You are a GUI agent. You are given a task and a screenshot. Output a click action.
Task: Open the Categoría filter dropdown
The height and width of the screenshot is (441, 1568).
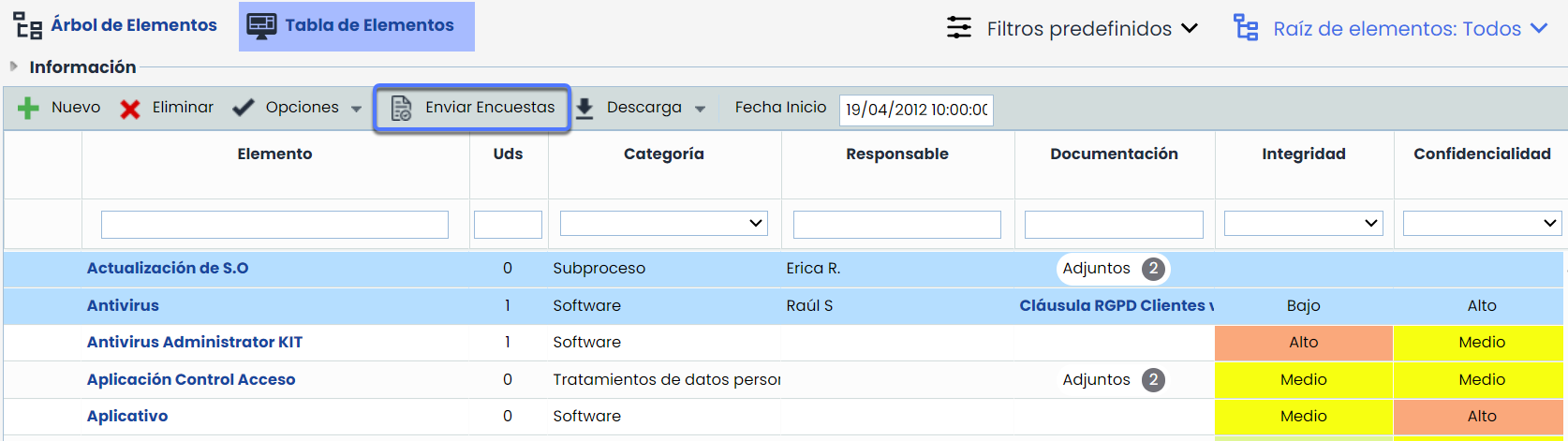[x=663, y=224]
